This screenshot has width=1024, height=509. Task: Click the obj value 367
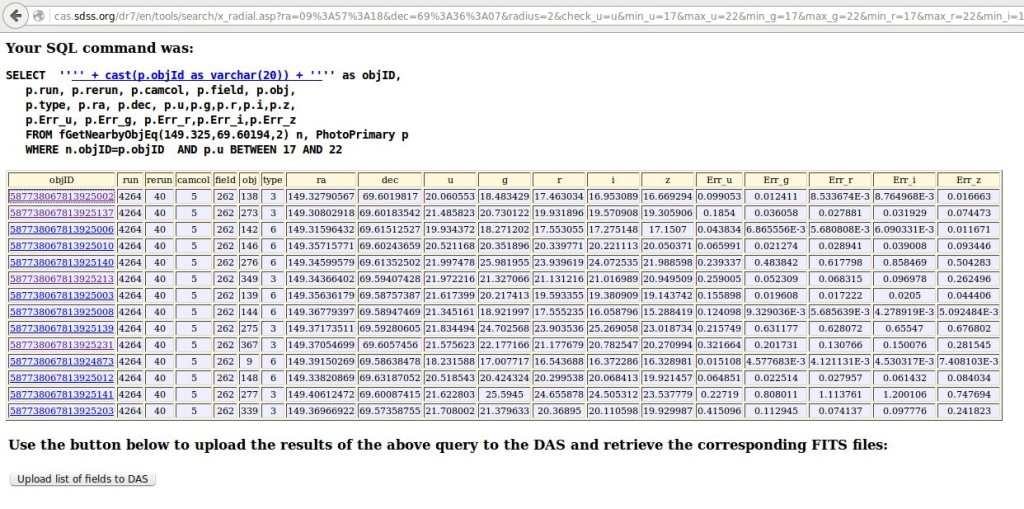click(x=249, y=344)
